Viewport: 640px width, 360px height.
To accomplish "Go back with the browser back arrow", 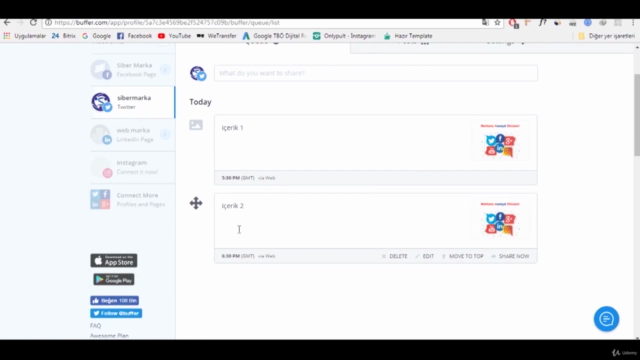I will pyautogui.click(x=7, y=22).
